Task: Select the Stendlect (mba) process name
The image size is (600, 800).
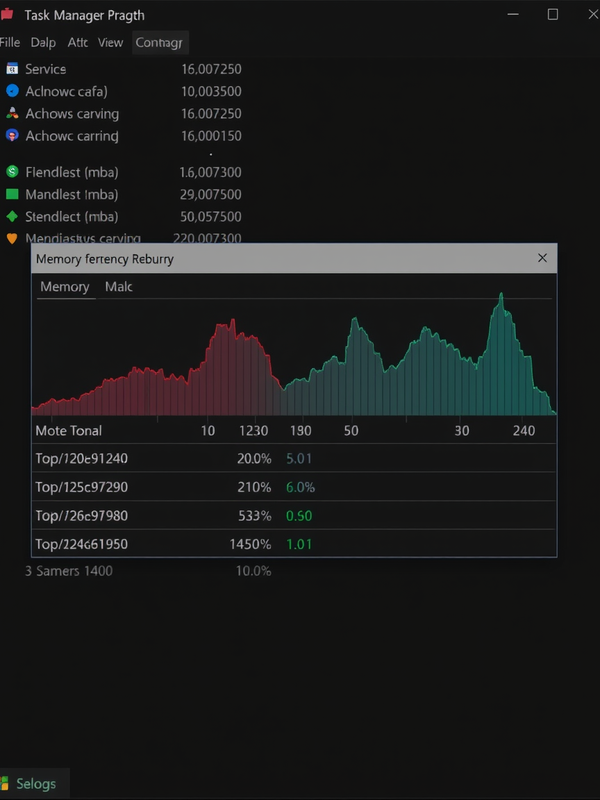Action: 72,217
